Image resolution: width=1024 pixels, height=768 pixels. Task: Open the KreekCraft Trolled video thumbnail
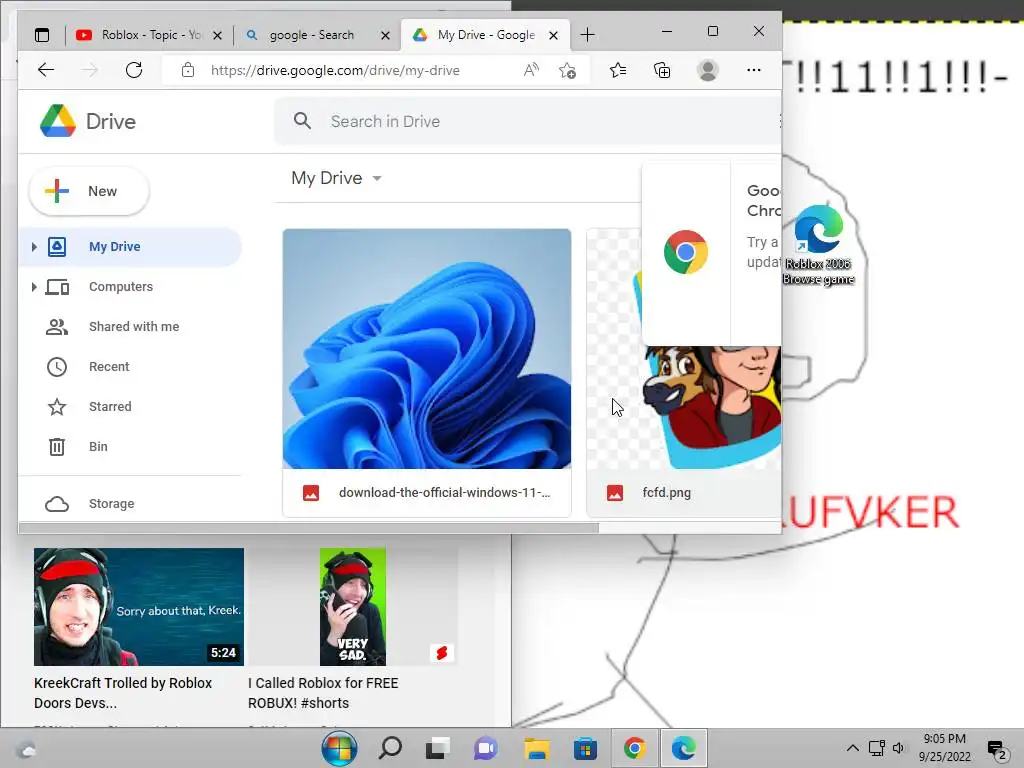(x=139, y=607)
